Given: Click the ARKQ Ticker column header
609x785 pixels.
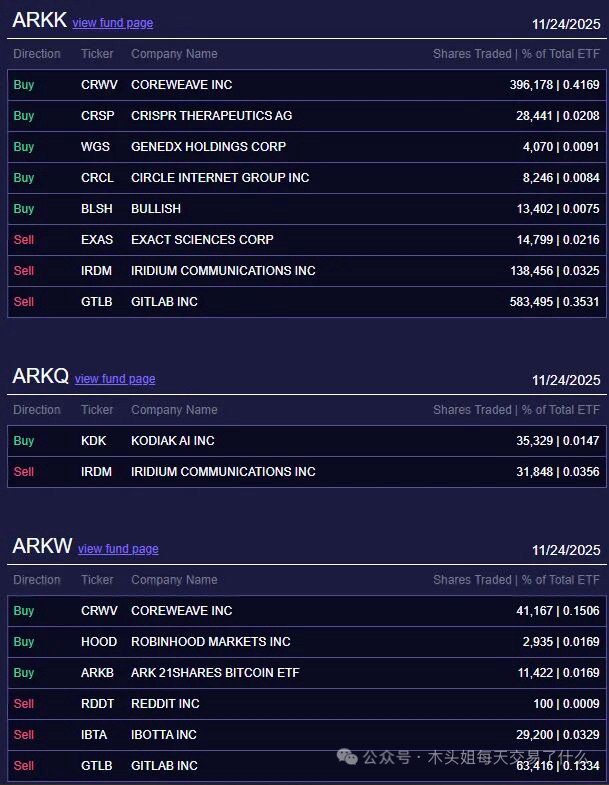Looking at the screenshot, I should 97,410.
